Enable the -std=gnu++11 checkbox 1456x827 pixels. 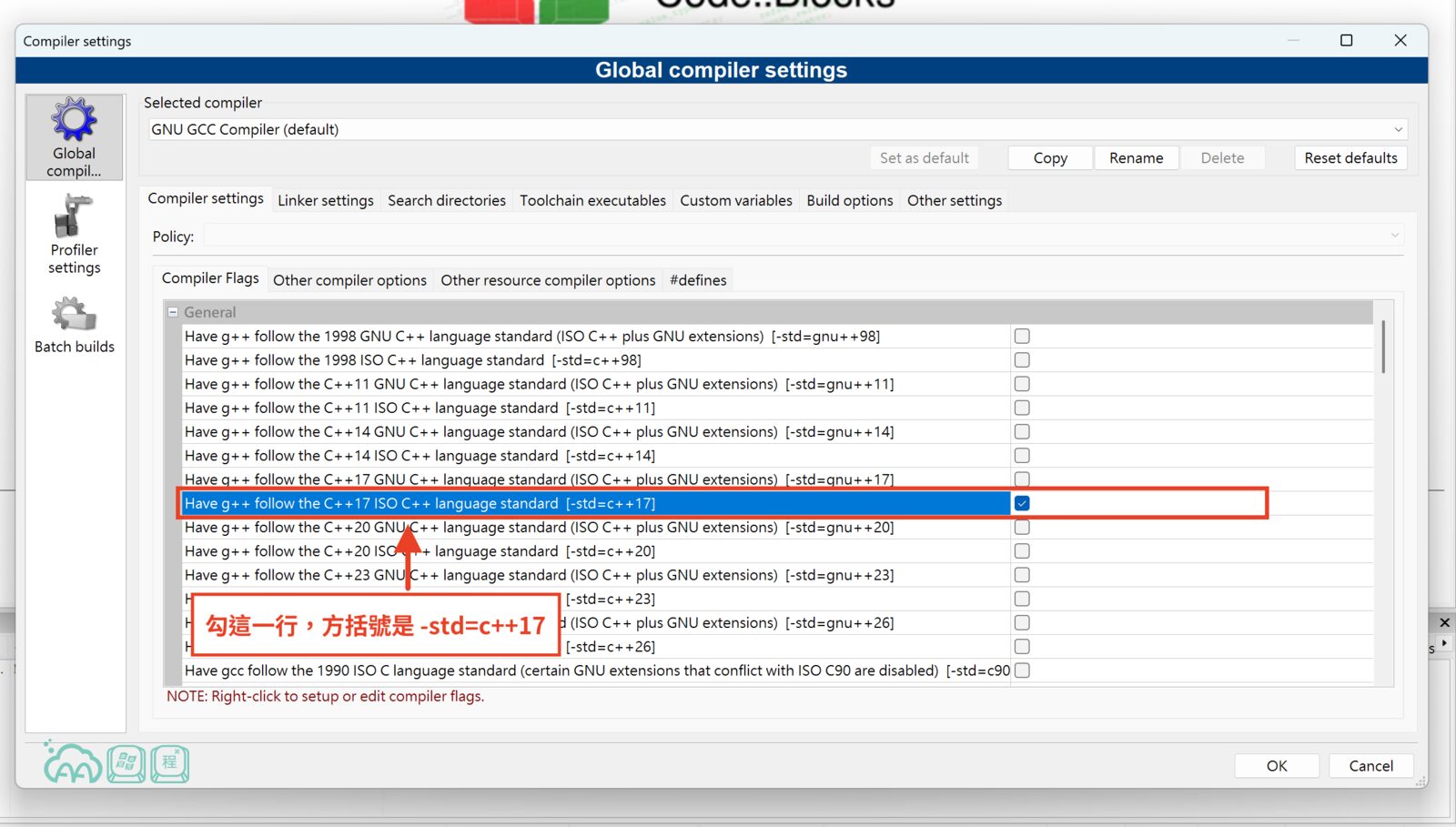point(1022,384)
